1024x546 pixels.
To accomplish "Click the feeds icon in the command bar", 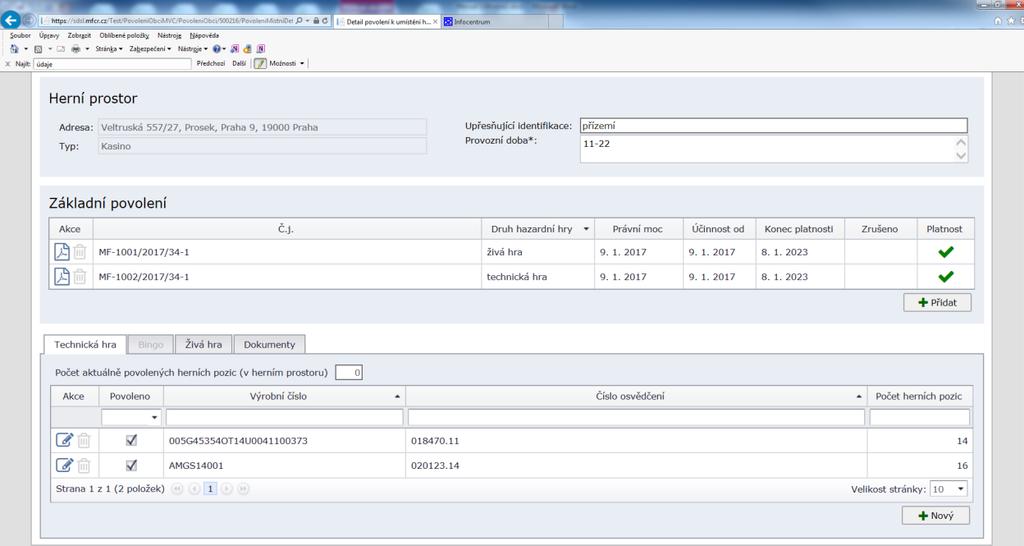I will (x=38, y=49).
